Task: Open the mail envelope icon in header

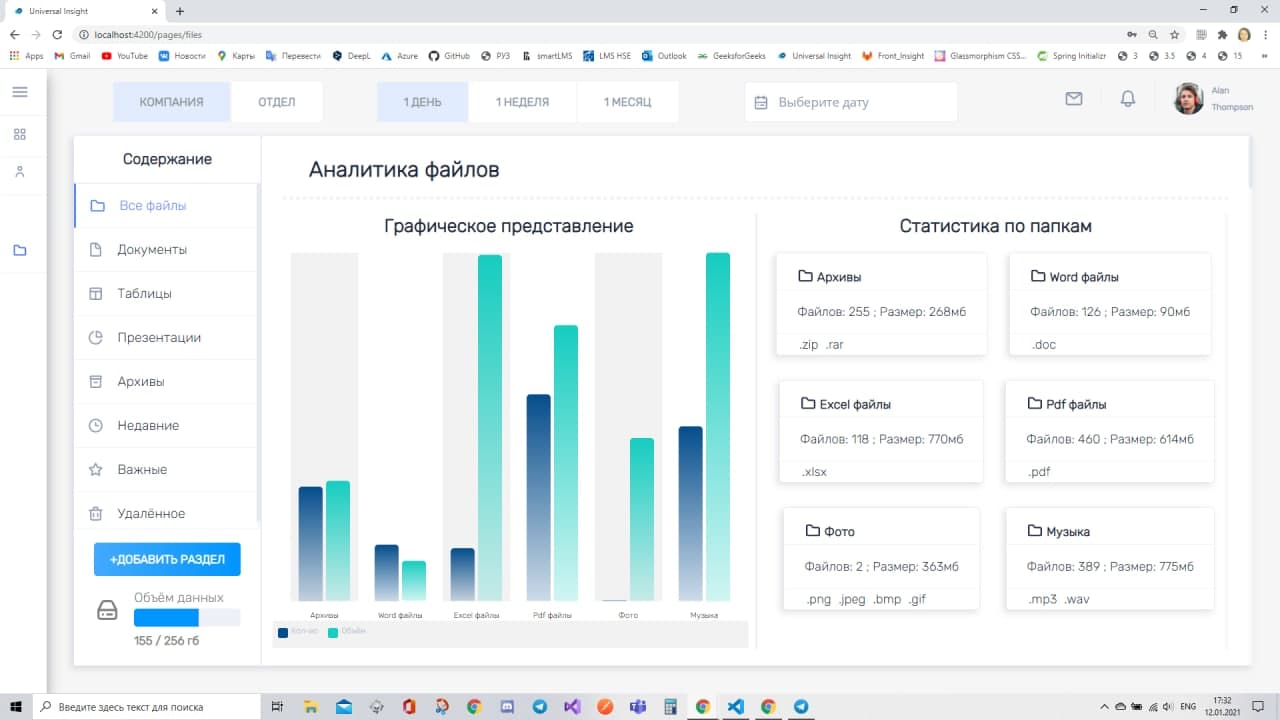Action: [x=1074, y=99]
